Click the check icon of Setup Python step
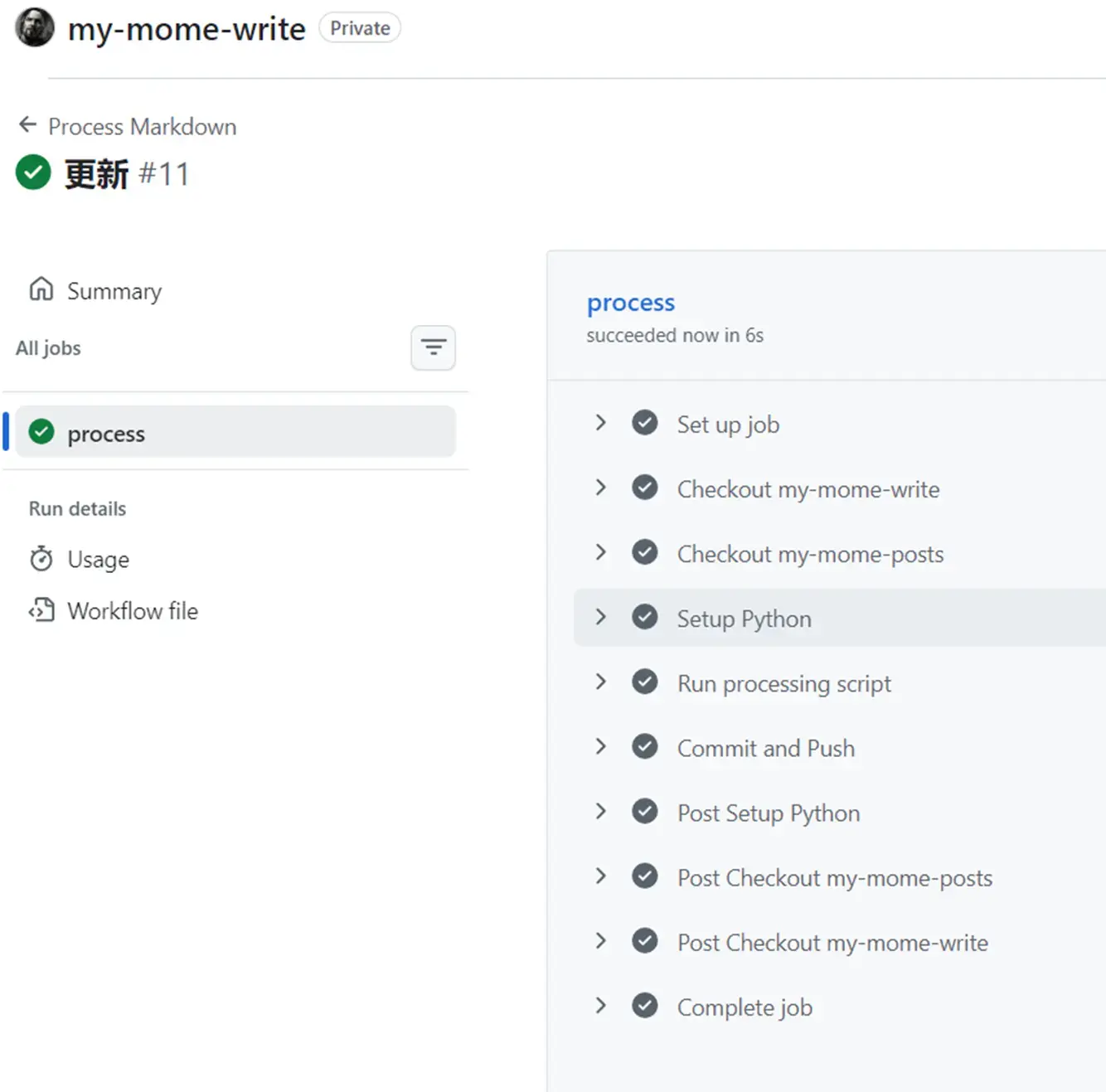 [644, 618]
